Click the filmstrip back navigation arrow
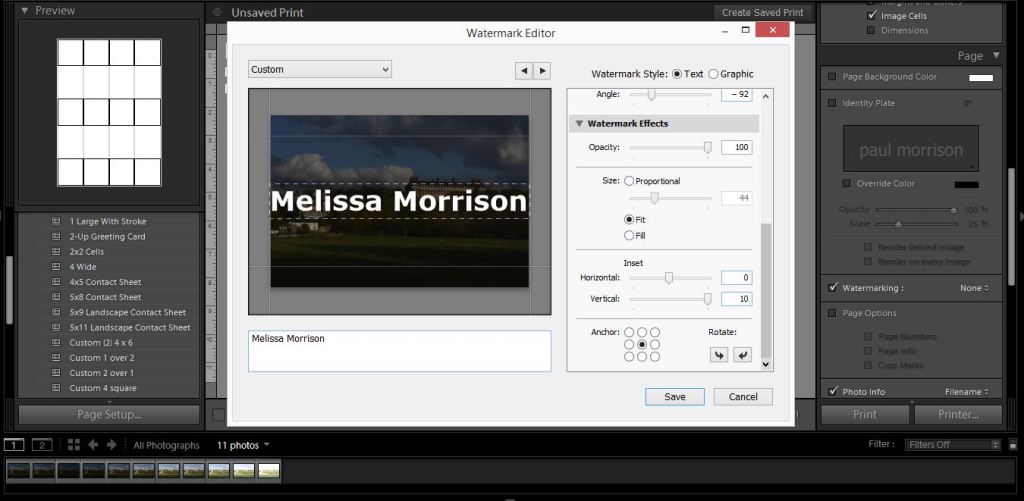Image resolution: width=1024 pixels, height=501 pixels. [92, 445]
